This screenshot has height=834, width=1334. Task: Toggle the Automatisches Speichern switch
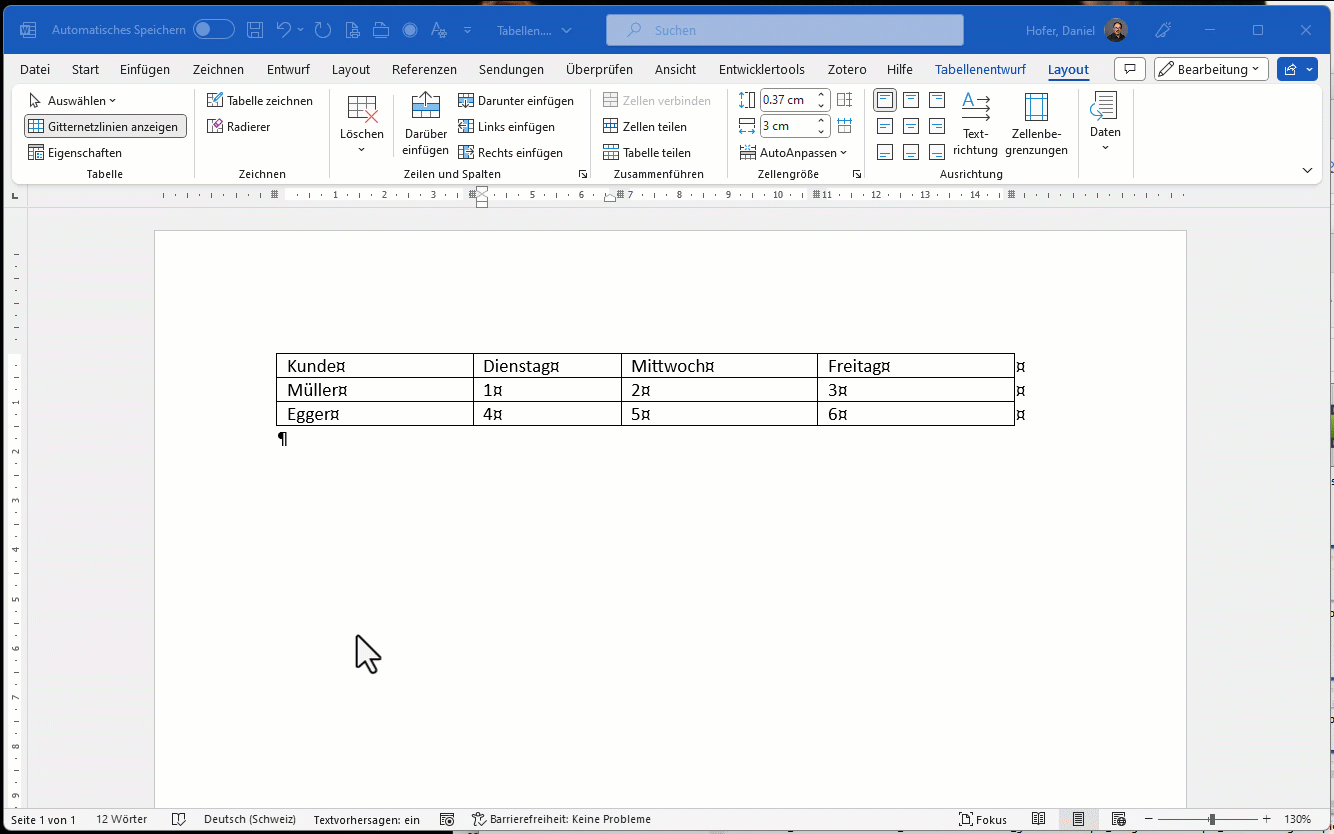(214, 30)
